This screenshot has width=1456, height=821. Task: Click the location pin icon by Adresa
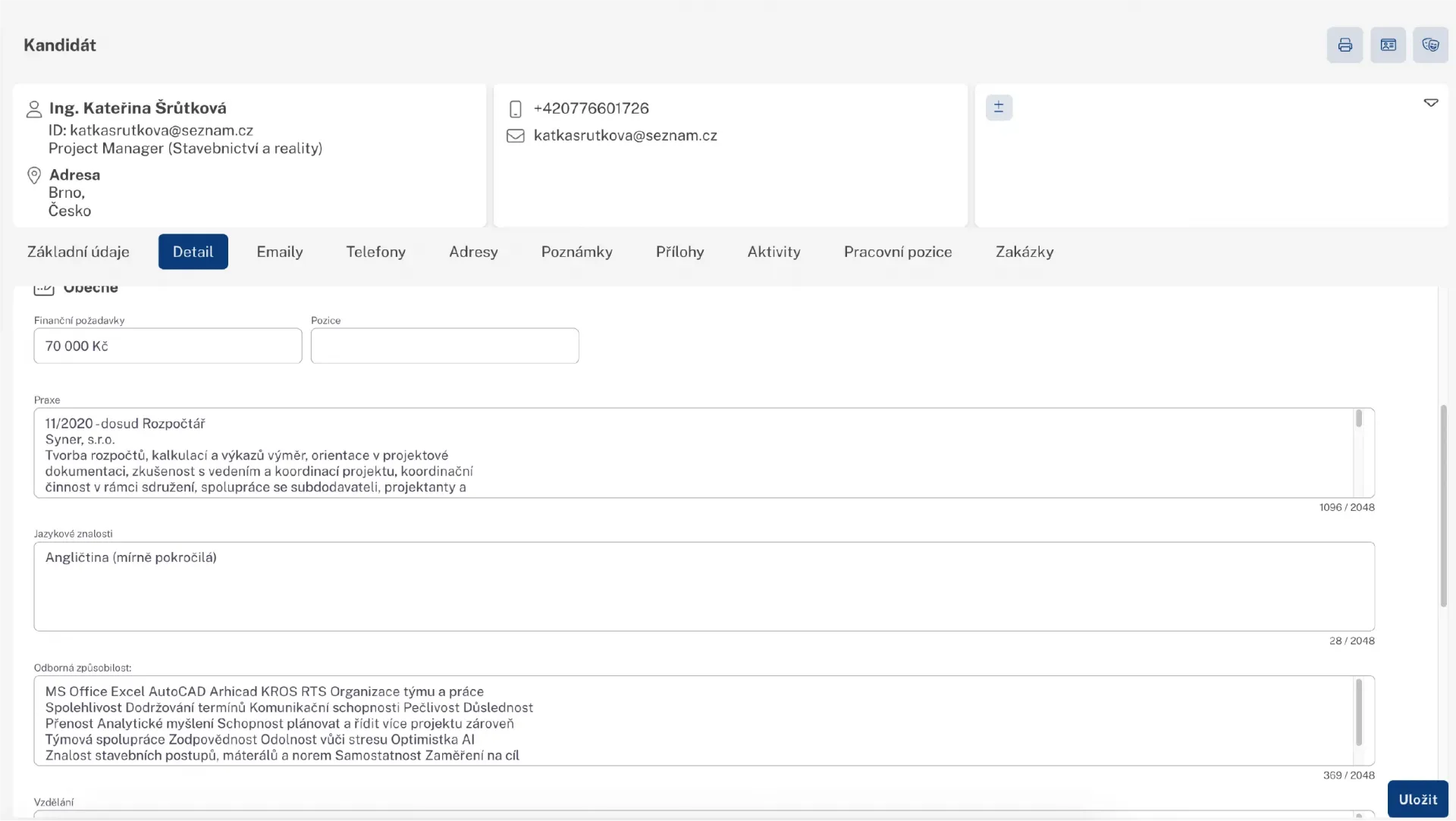(x=34, y=176)
